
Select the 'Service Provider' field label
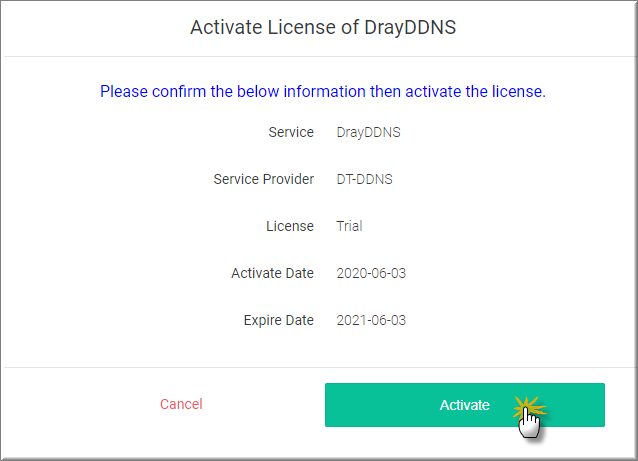[263, 179]
